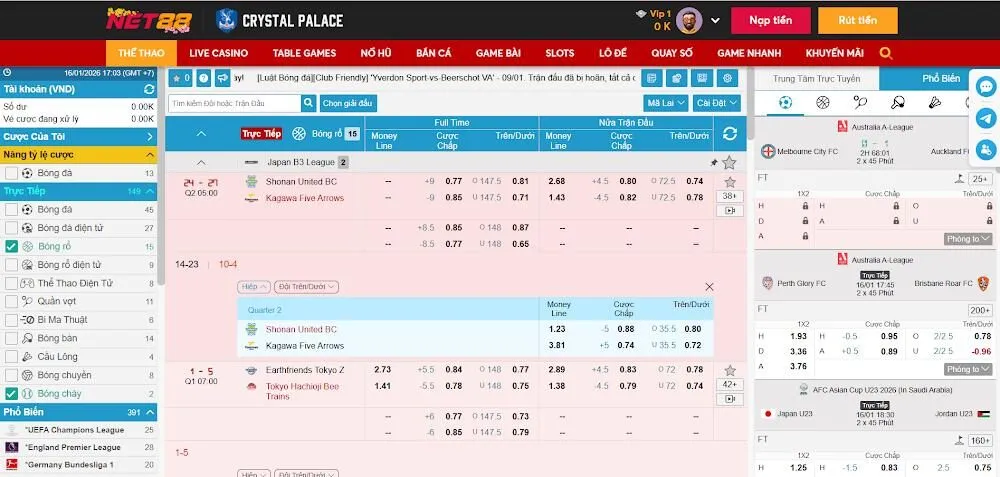Click the user avatar in header

[x=689, y=20]
